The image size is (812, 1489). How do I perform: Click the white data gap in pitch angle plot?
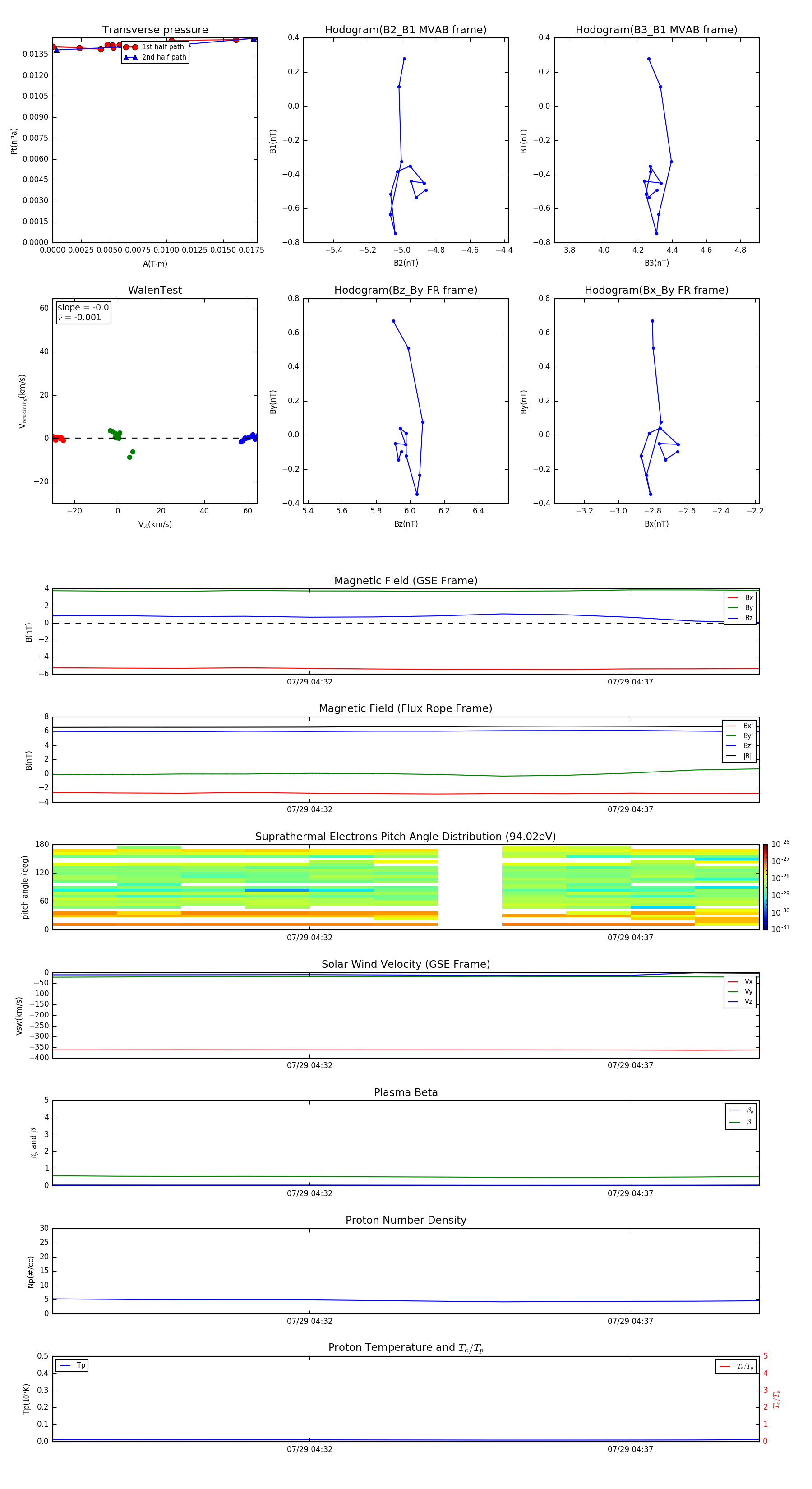point(470,887)
